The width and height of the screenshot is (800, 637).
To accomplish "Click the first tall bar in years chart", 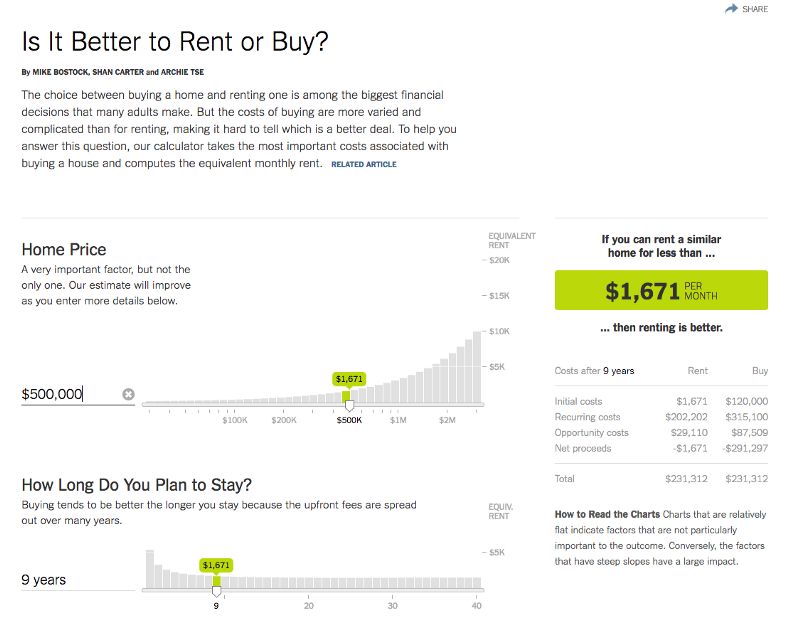I will 149,569.
